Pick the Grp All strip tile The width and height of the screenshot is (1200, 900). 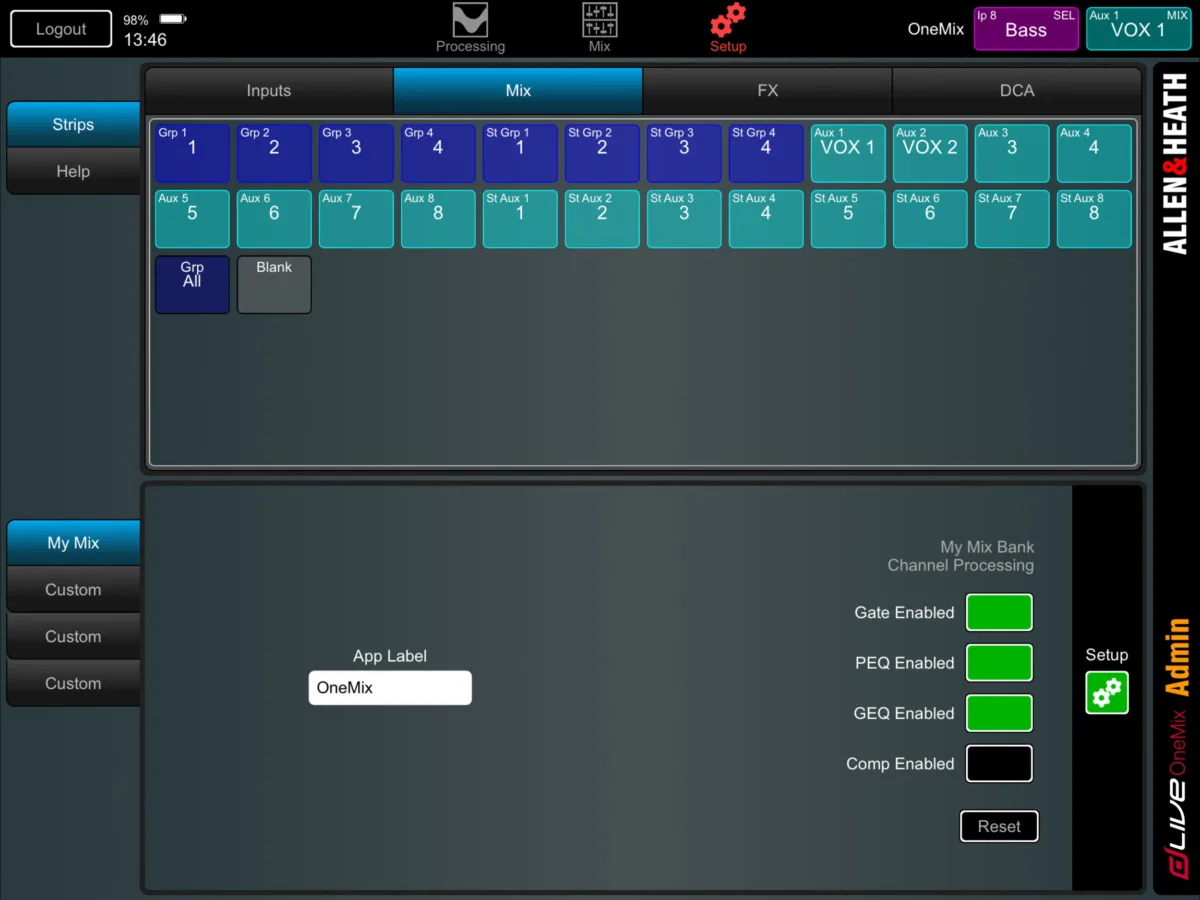coord(192,285)
